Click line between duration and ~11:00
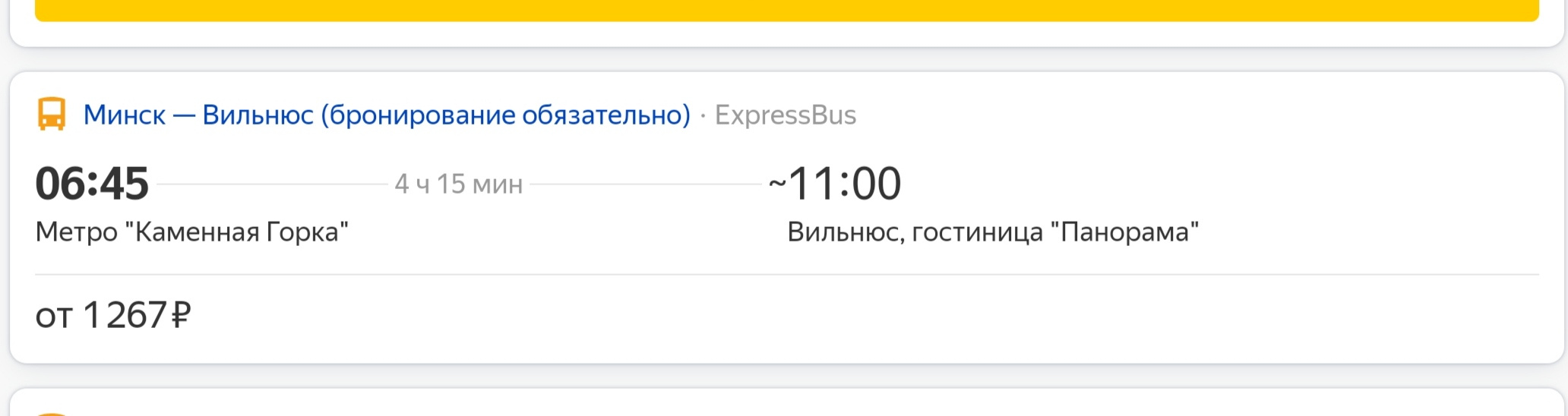Image resolution: width=1568 pixels, height=416 pixels. 646,184
